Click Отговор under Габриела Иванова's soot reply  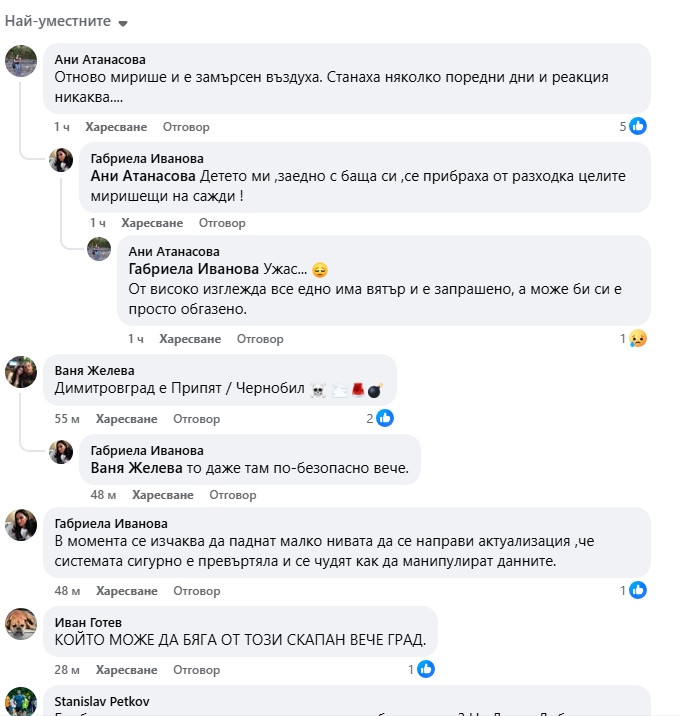pyautogui.click(x=222, y=223)
